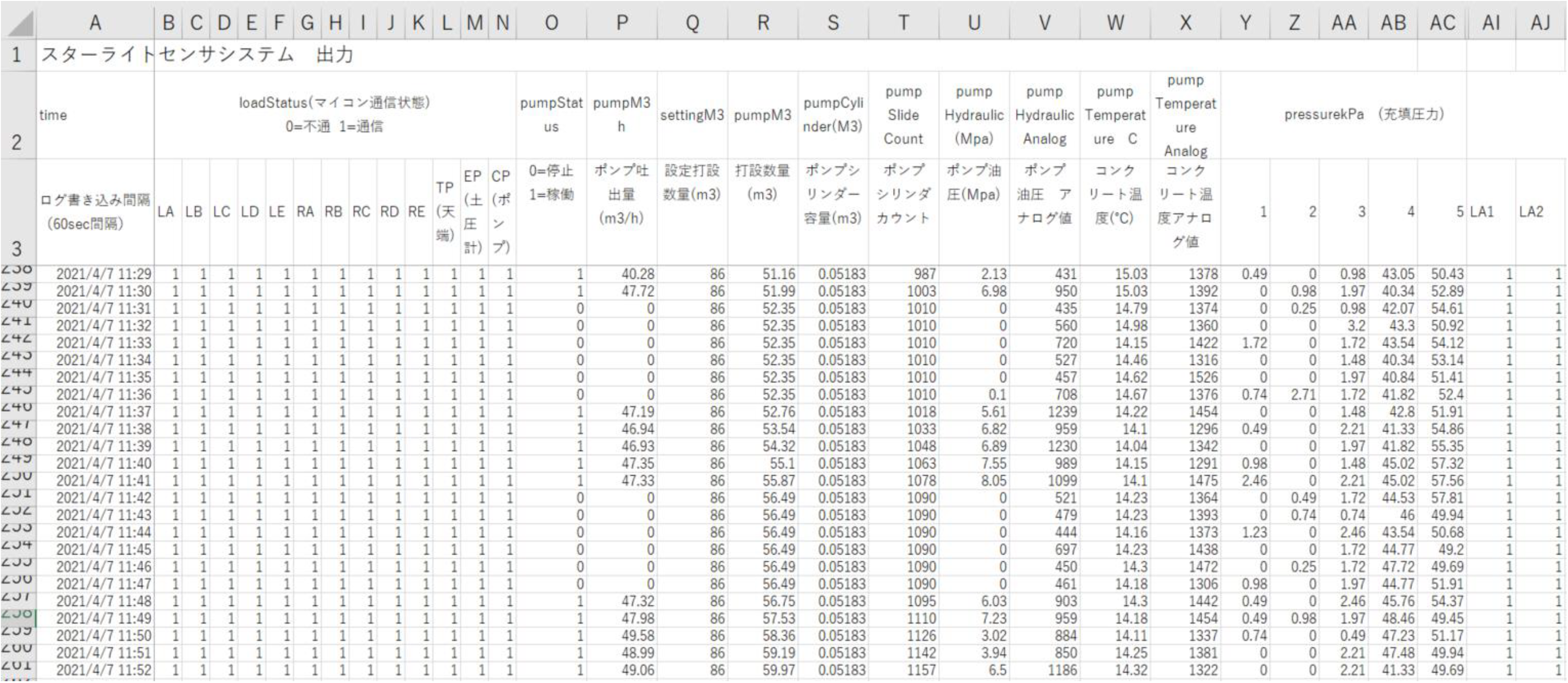
Task: Select column AJ header
Action: click(x=1541, y=23)
